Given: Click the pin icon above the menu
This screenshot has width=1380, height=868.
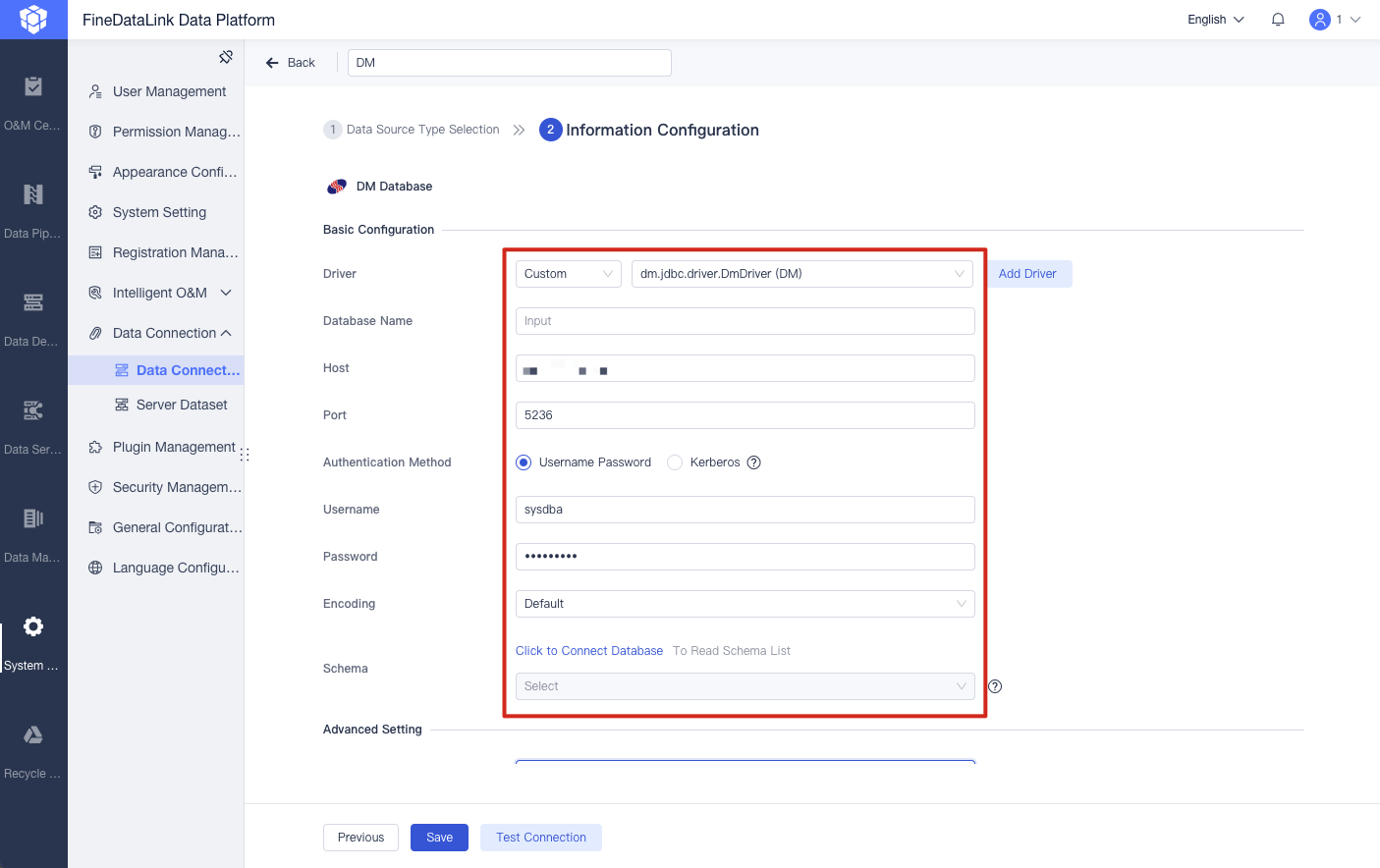Looking at the screenshot, I should pos(226,57).
